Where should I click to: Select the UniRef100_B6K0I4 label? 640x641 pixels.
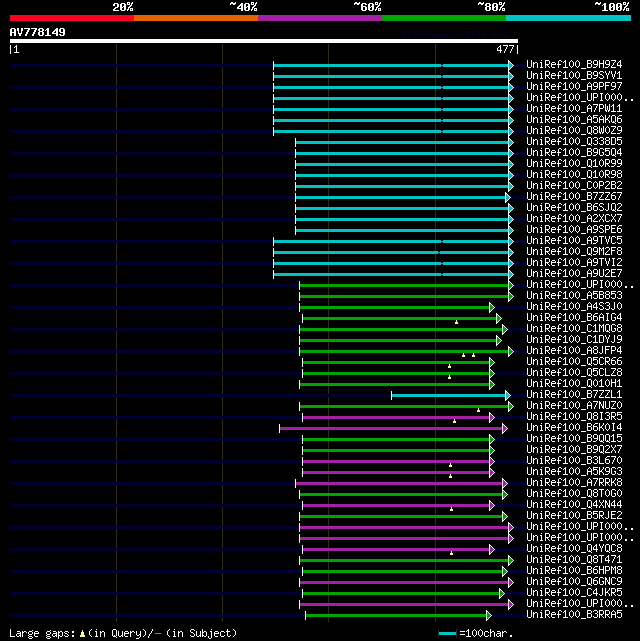coord(574,428)
